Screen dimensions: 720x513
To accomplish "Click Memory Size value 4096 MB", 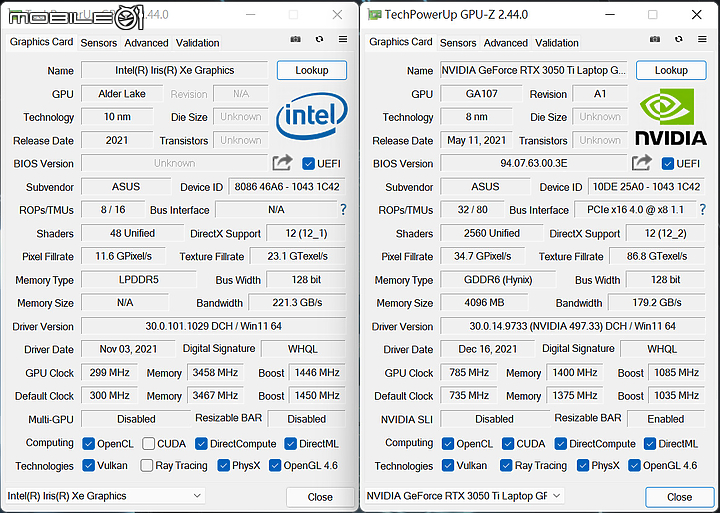I will [484, 303].
